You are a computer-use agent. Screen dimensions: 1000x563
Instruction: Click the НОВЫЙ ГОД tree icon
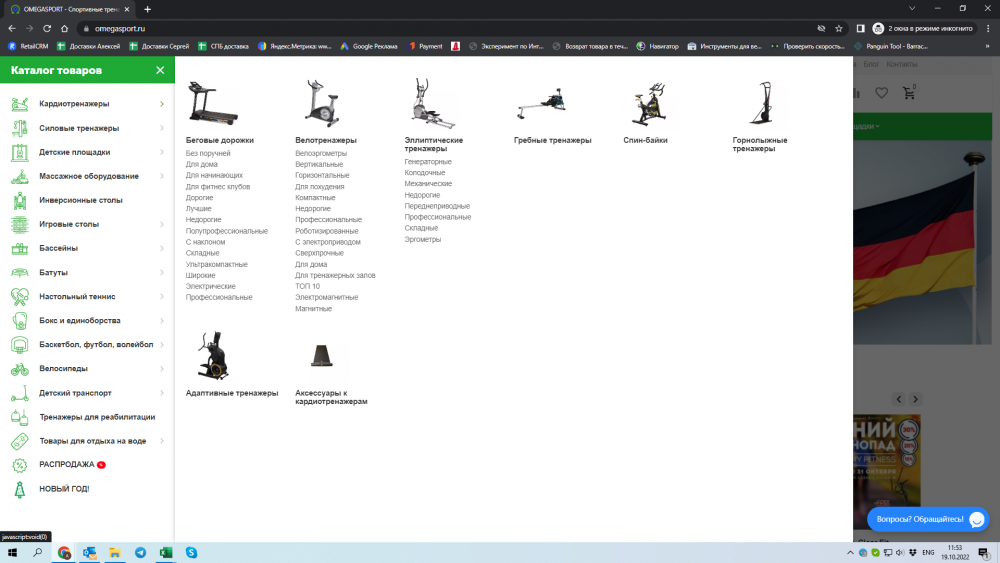(19, 489)
